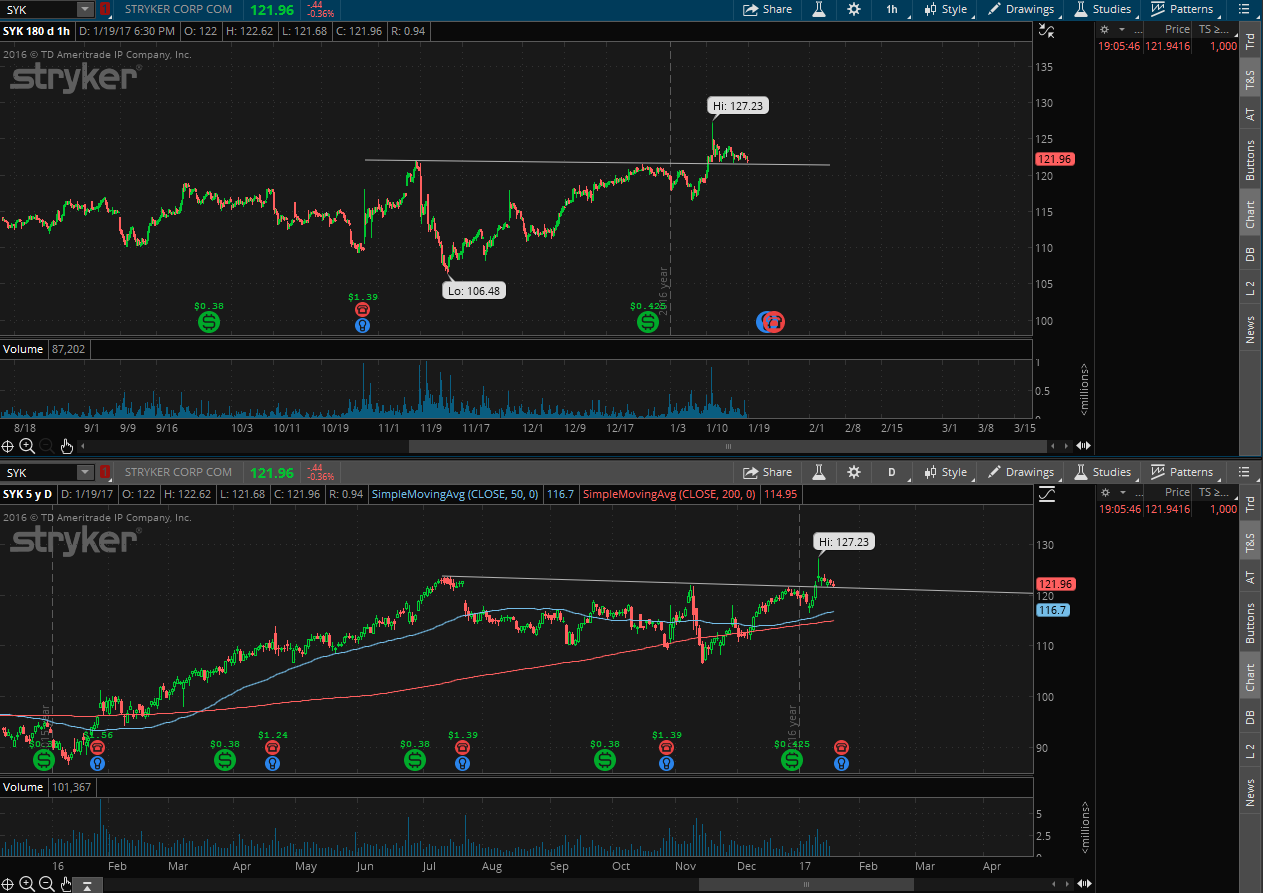Image resolution: width=1263 pixels, height=893 pixels.
Task: Click the red symbol link indicator in the lower chart
Action: point(104,472)
